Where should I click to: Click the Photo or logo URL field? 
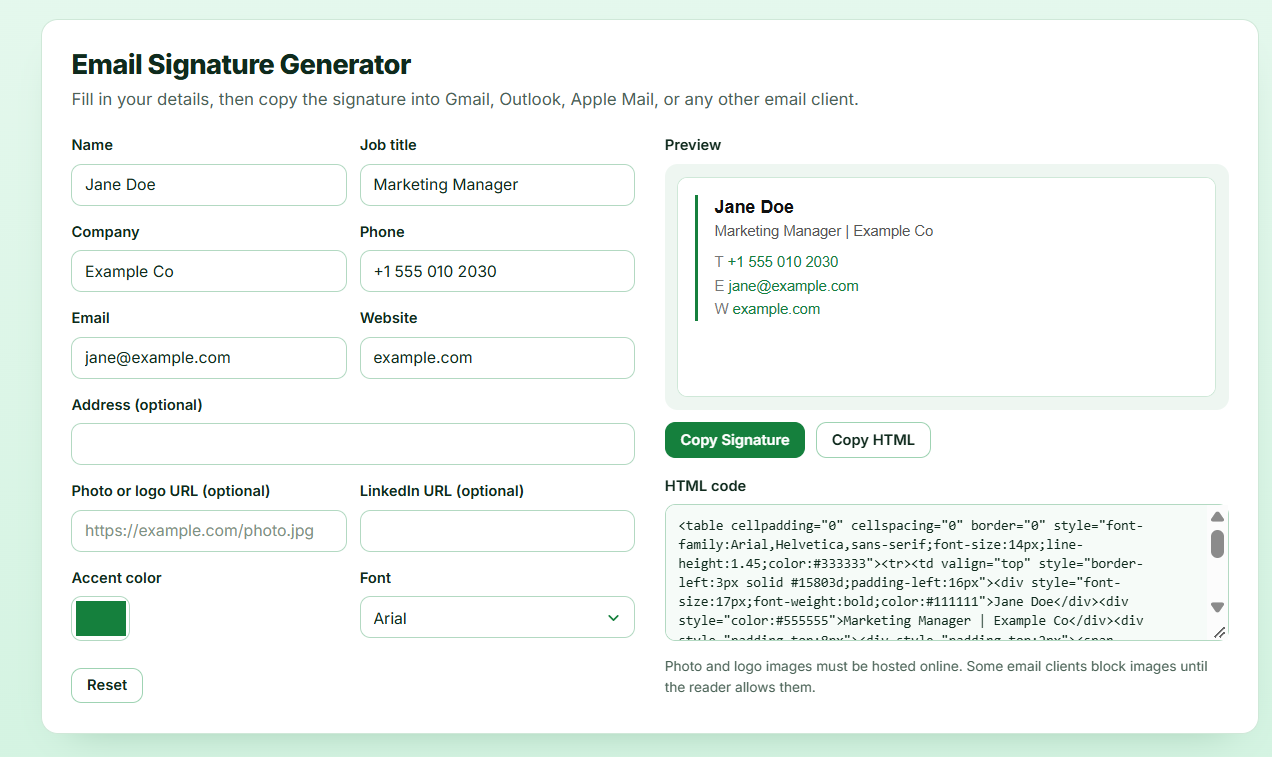point(209,531)
